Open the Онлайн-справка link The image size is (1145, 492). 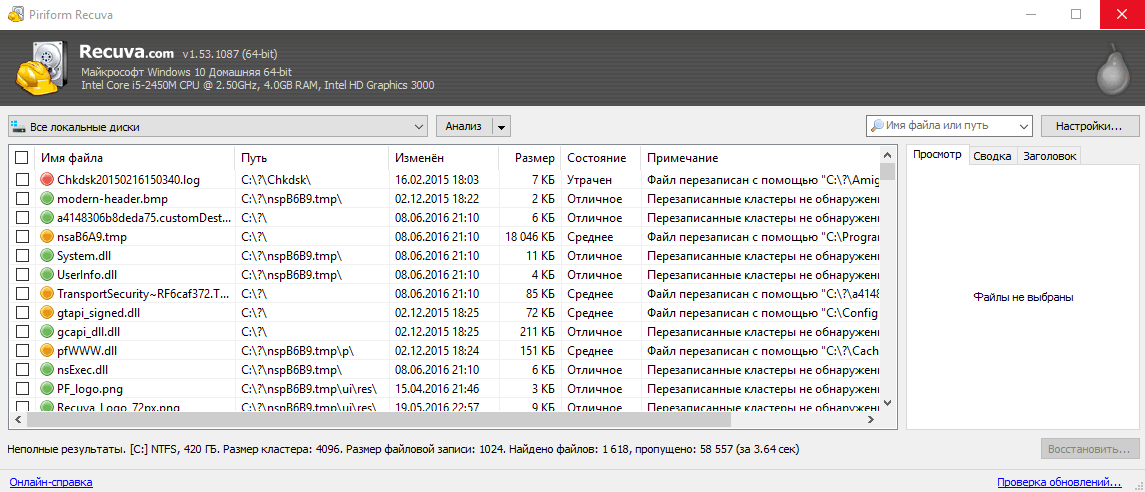[51, 482]
